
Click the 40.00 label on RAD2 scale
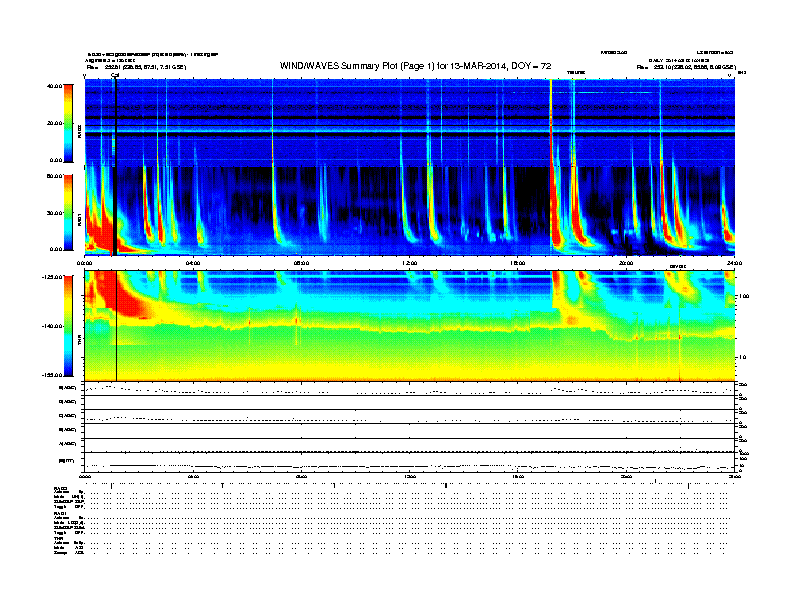tap(54, 86)
